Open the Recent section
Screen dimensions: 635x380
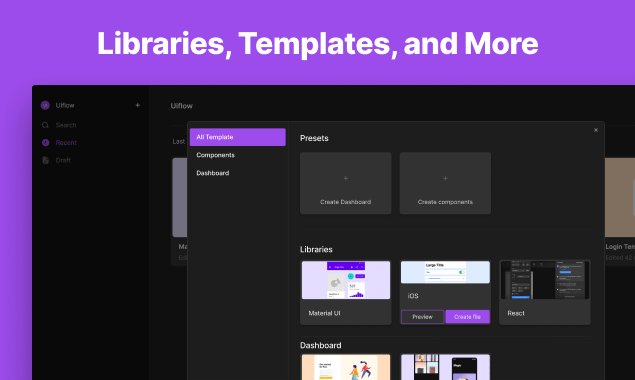(x=66, y=143)
